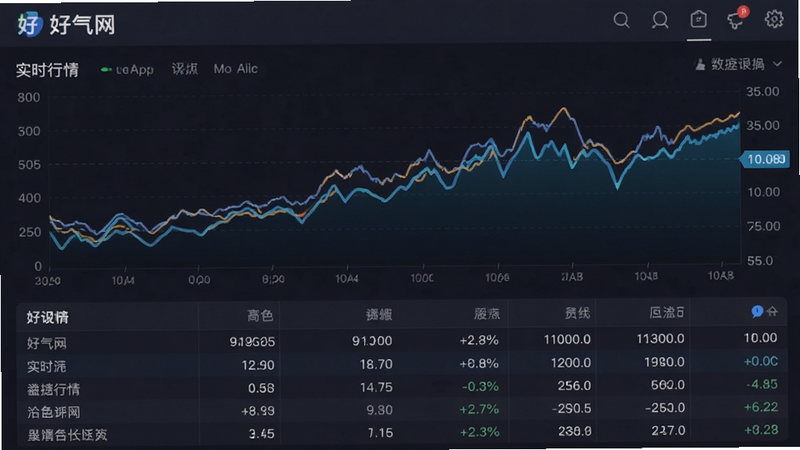Click the 高色 column header
This screenshot has height=450, width=800.
tap(260, 316)
